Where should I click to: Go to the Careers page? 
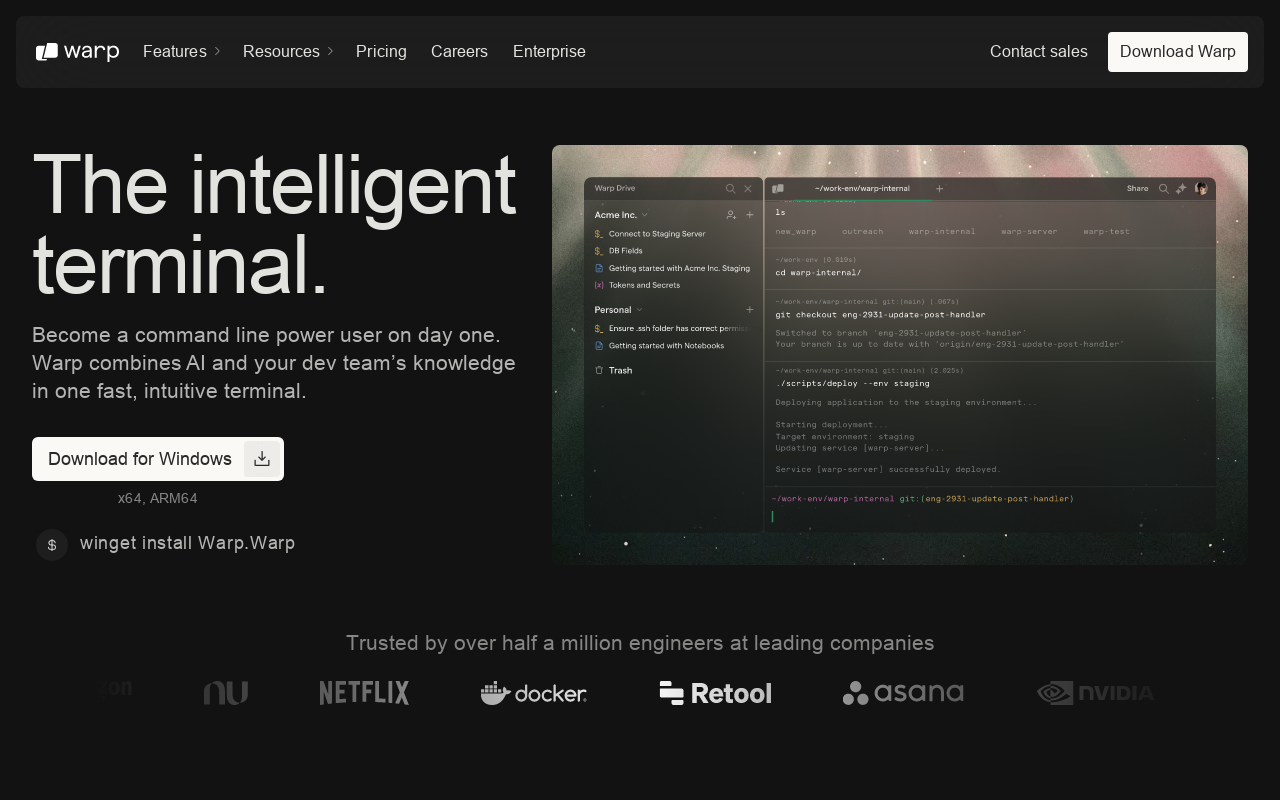459,52
